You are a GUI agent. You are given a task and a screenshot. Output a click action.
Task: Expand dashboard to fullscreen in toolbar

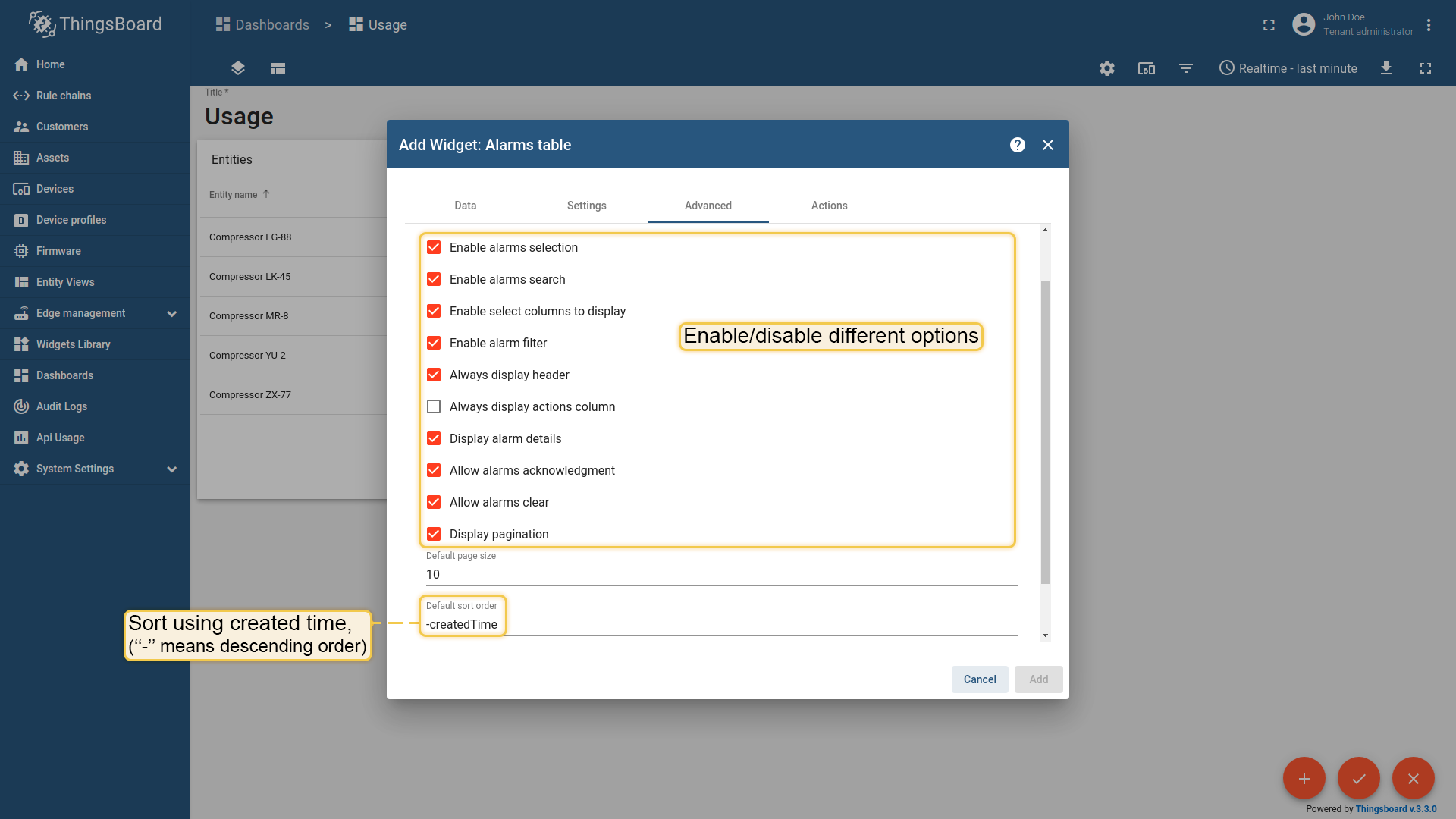(x=1426, y=68)
